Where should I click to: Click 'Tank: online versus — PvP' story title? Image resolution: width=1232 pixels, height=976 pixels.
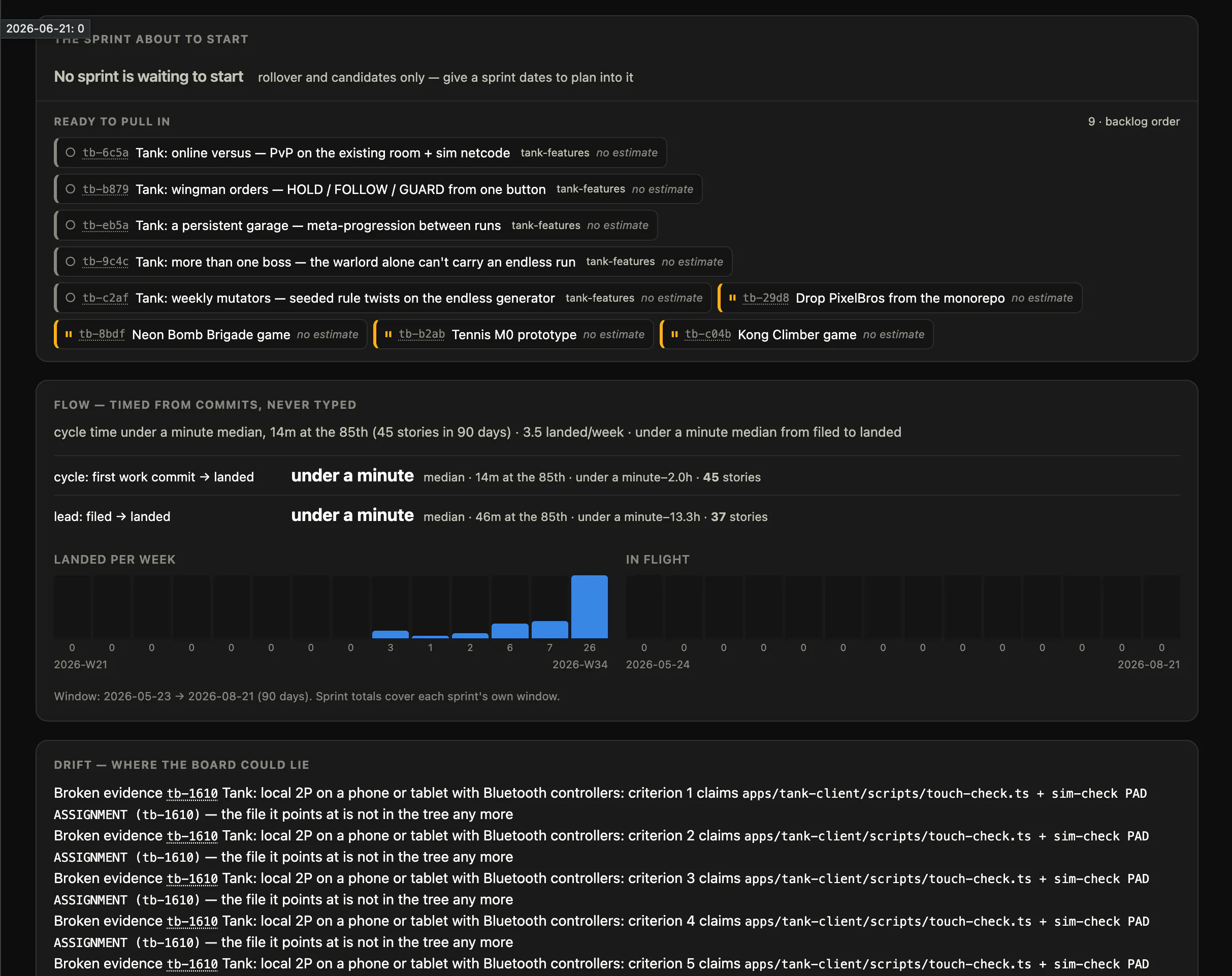(323, 152)
